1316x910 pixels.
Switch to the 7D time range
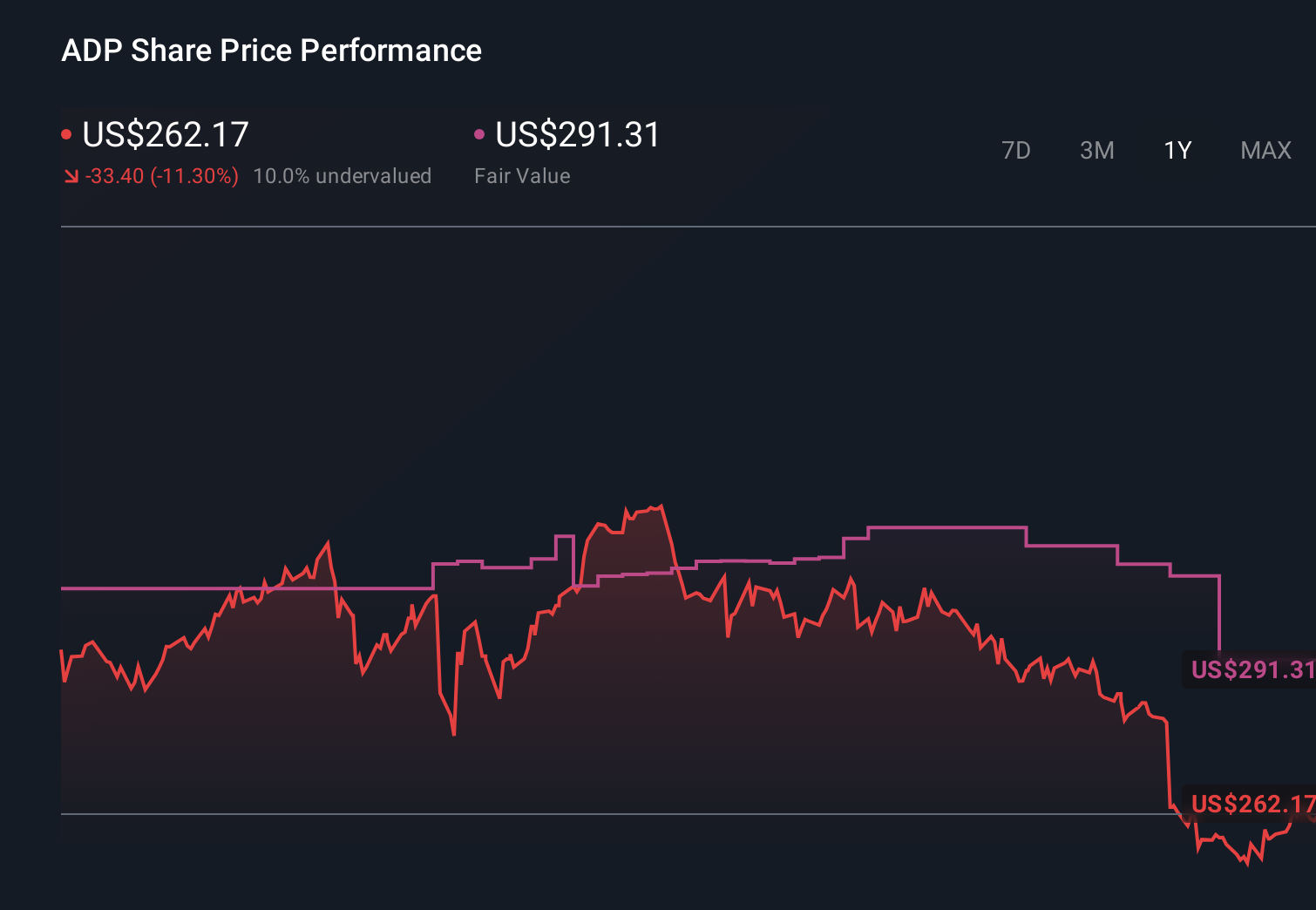point(1016,150)
